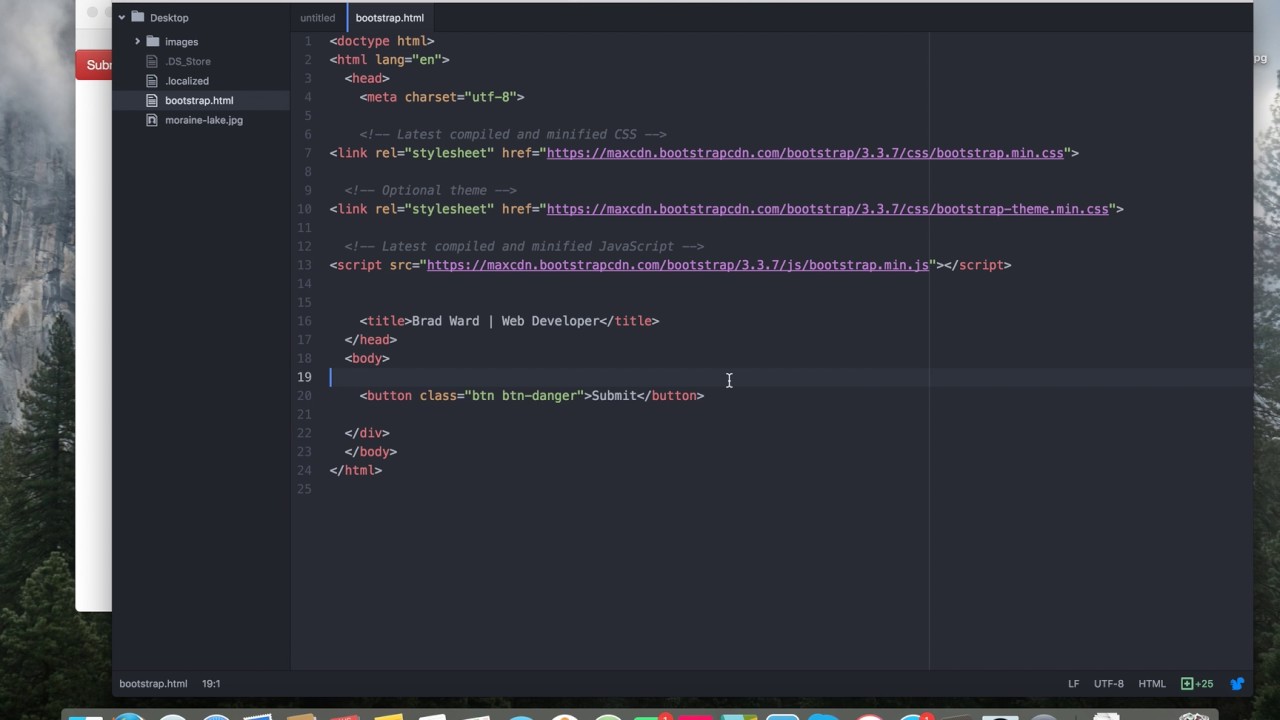
Task: Click the moraine-lake.jpg image file icon
Action: tap(152, 120)
